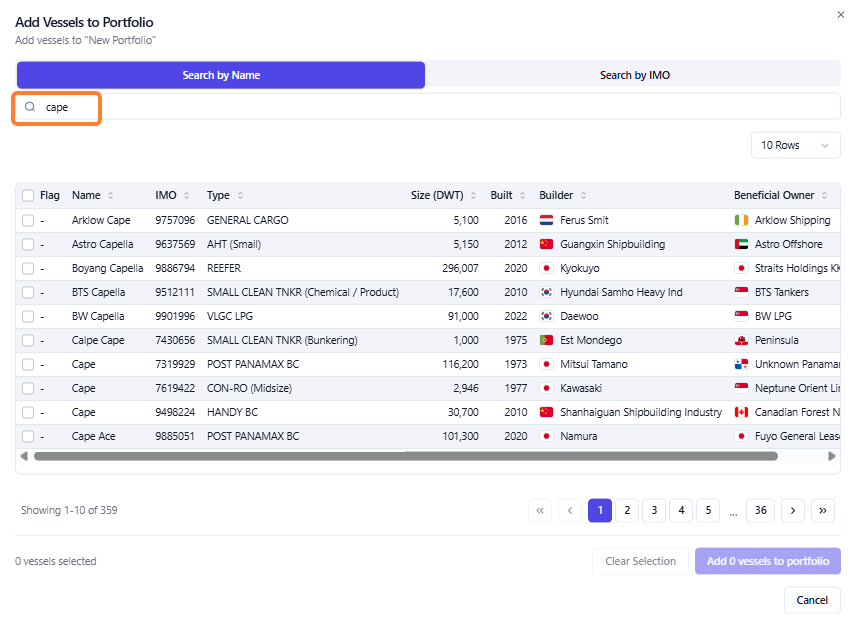Sort by Built column arrows
This screenshot has height=627, width=857.
tap(523, 196)
